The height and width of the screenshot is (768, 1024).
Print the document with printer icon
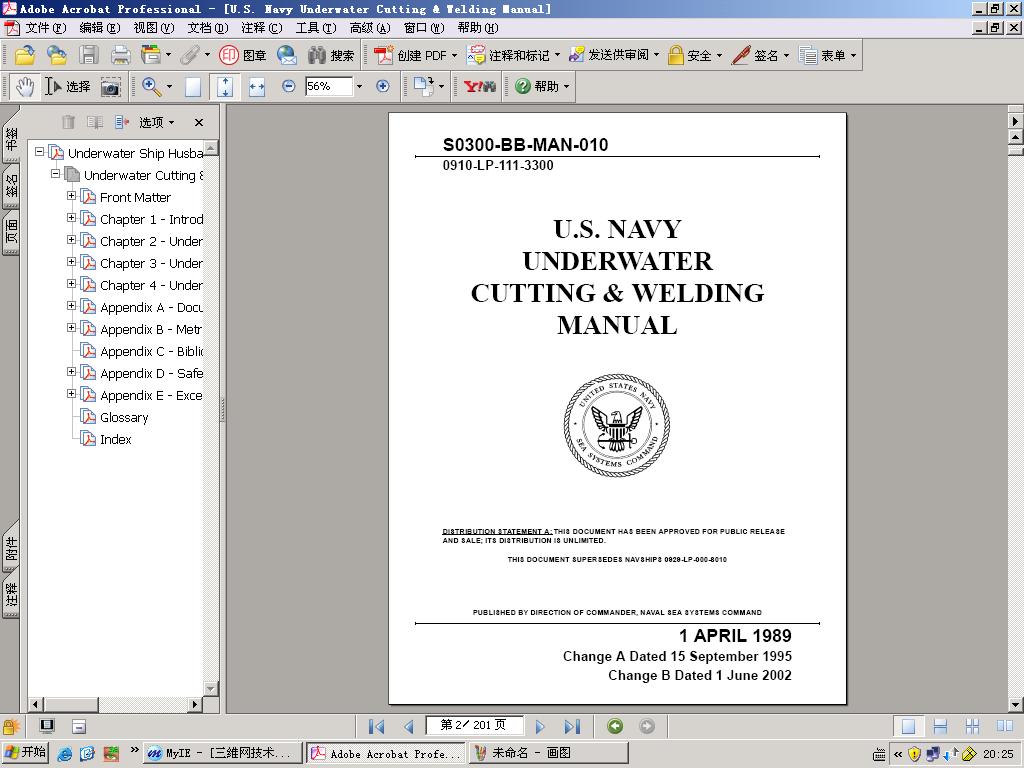click(x=120, y=56)
